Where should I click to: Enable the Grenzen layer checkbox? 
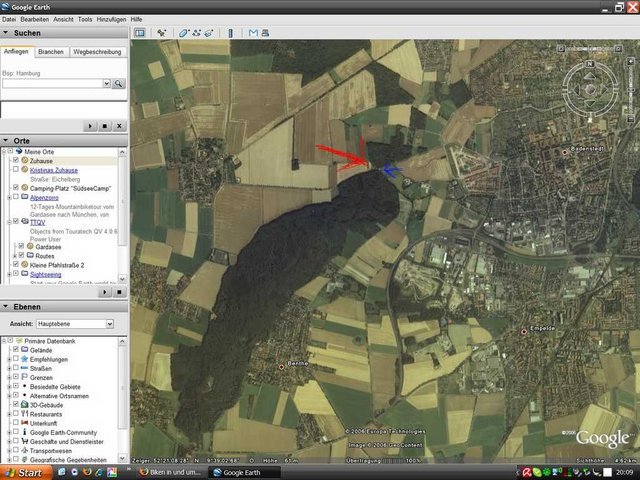pos(16,377)
